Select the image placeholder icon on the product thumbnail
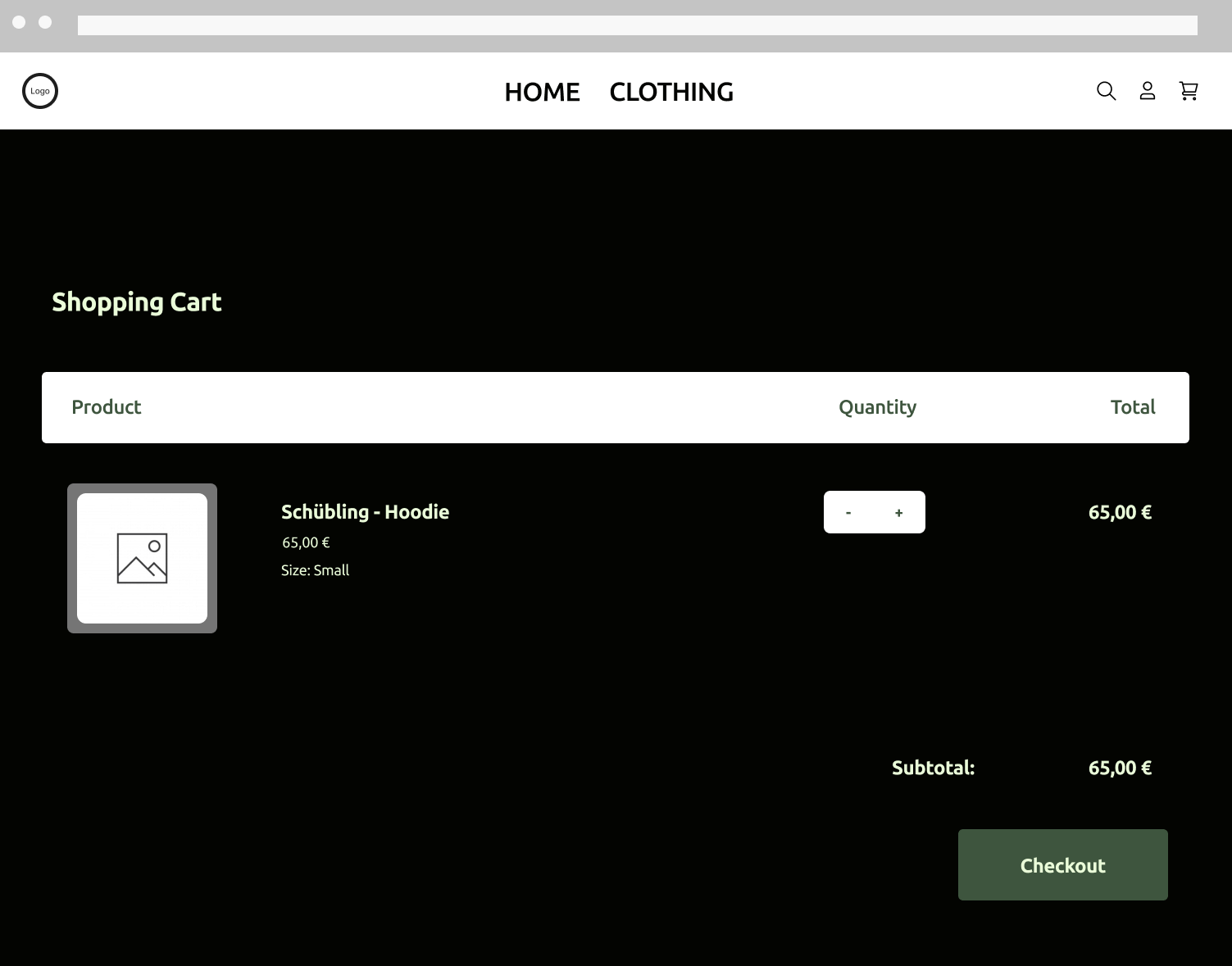Screen dimensions: 1232x966 tap(142, 557)
